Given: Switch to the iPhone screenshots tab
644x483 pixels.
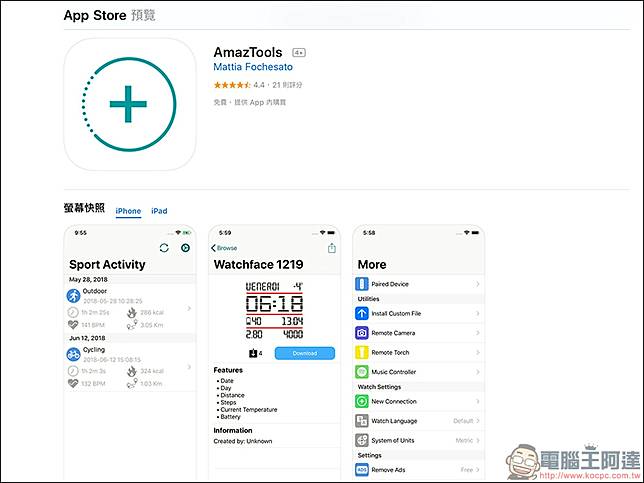Looking at the screenshot, I should pos(128,211).
